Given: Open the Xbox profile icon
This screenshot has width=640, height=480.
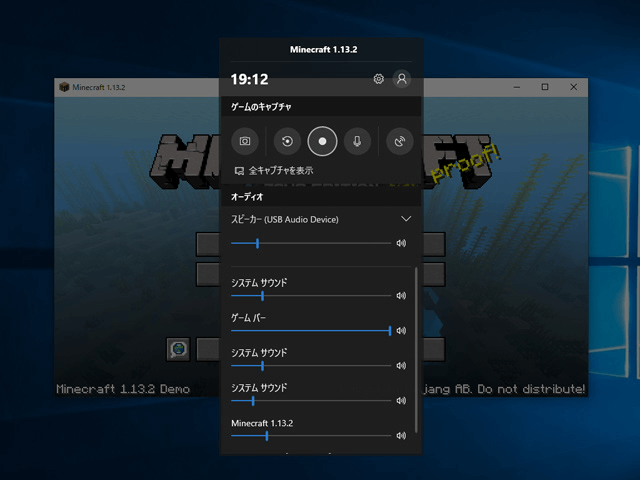Looking at the screenshot, I should pyautogui.click(x=402, y=79).
